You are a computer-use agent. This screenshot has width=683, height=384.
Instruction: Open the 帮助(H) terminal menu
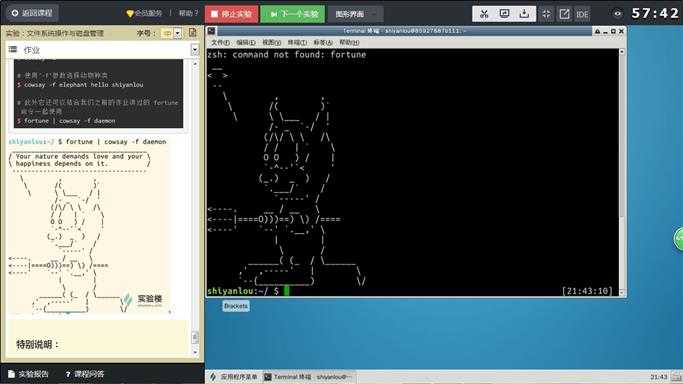349,42
